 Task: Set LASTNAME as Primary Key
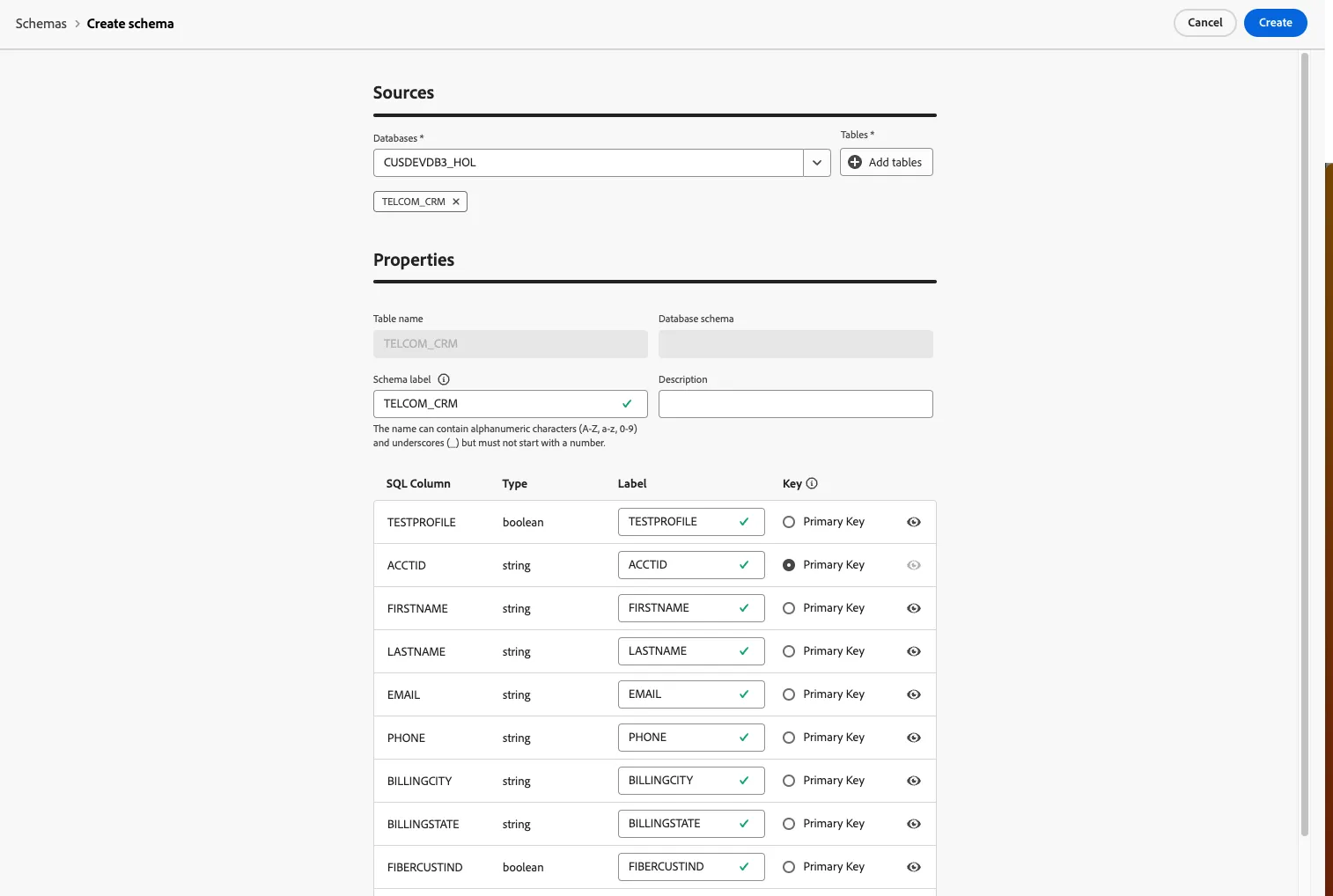click(x=789, y=651)
